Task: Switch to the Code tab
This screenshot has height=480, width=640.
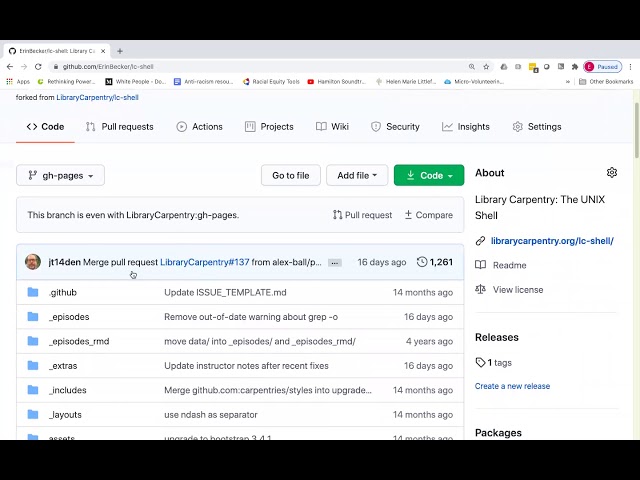Action: (x=45, y=127)
